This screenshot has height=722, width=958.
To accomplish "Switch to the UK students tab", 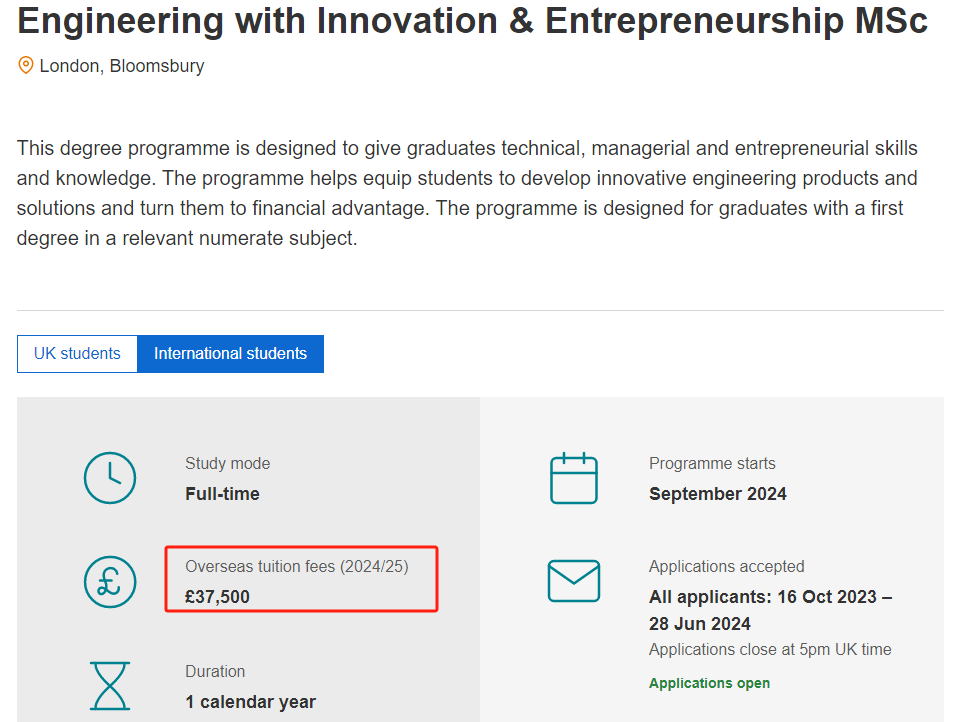I will tap(77, 354).
